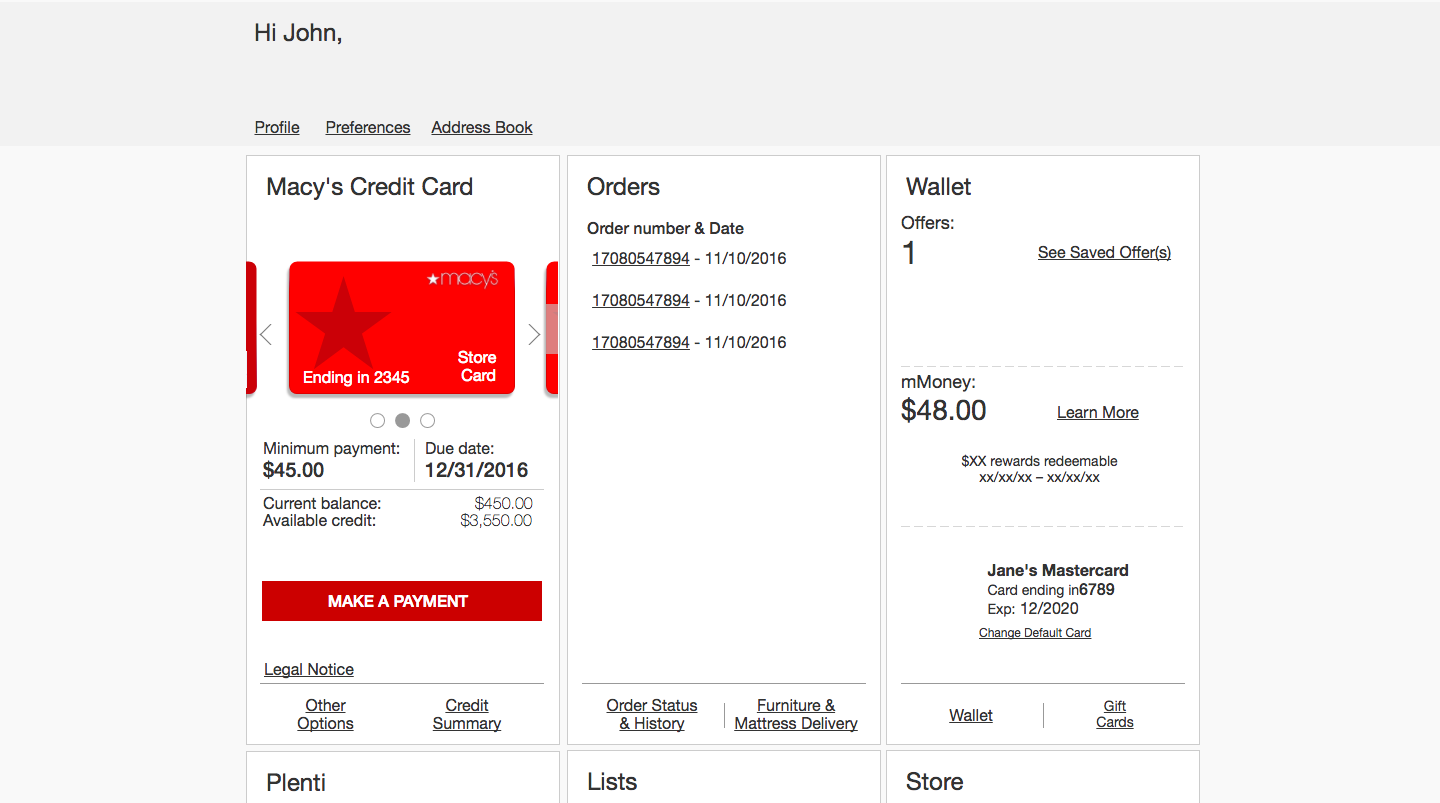Open the Legal Notice link

click(x=309, y=669)
